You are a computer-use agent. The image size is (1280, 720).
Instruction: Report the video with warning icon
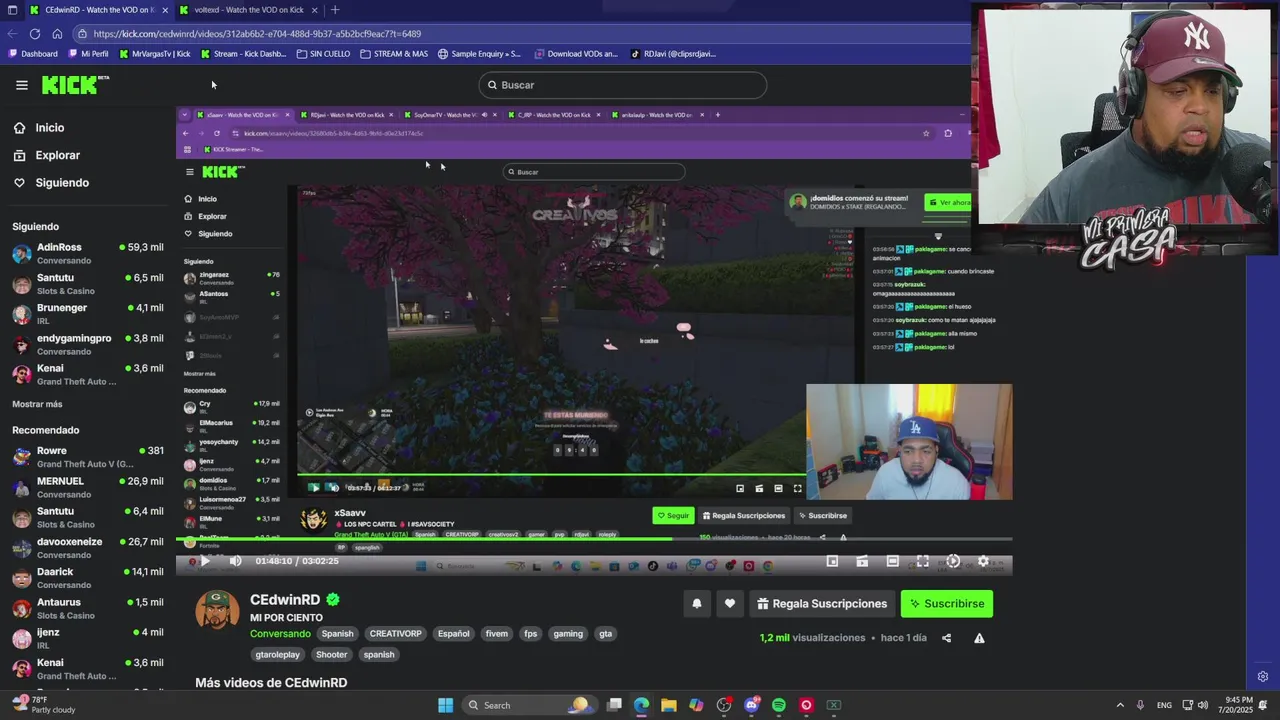pos(979,638)
